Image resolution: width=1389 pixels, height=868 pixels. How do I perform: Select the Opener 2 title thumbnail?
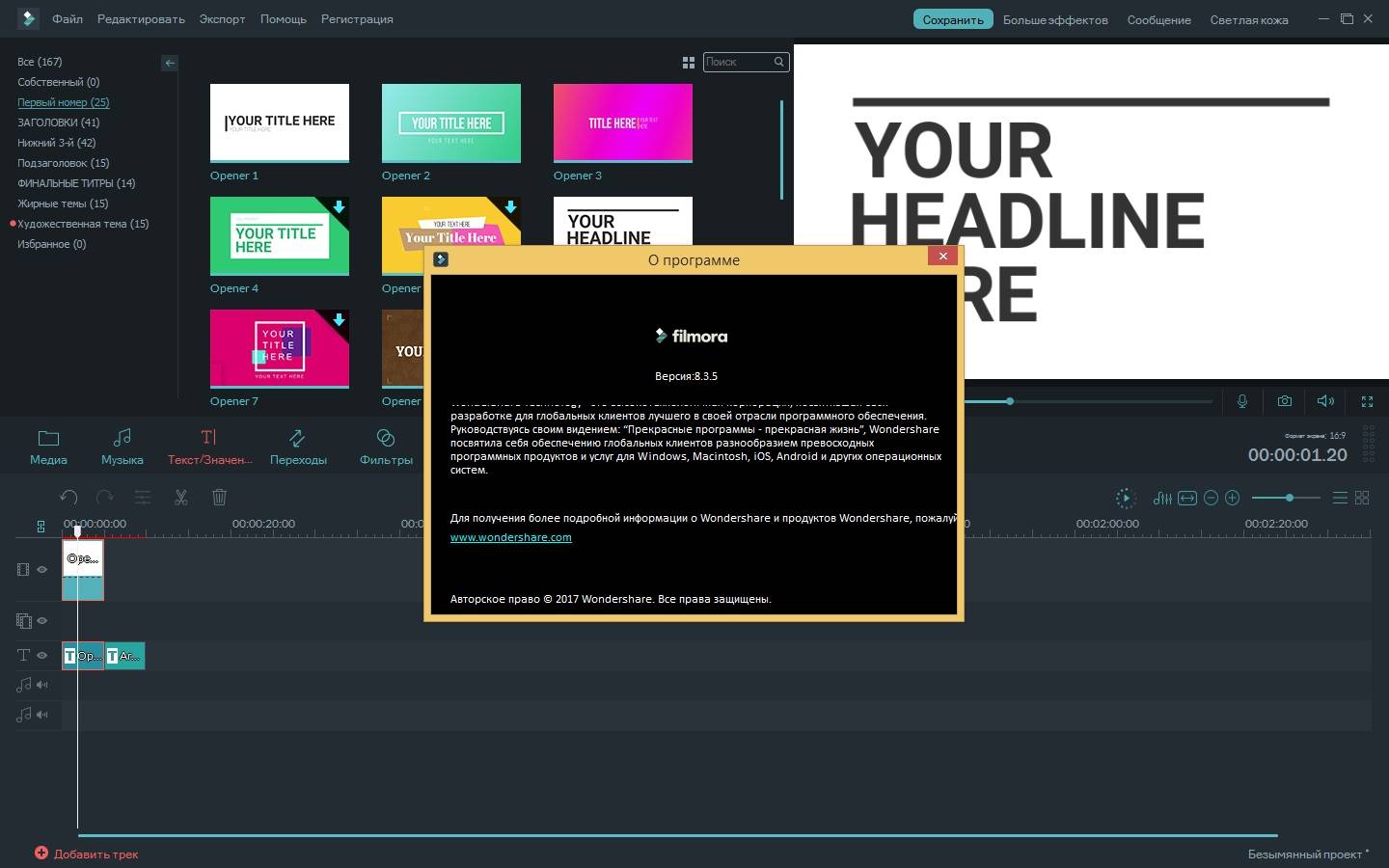[451, 122]
